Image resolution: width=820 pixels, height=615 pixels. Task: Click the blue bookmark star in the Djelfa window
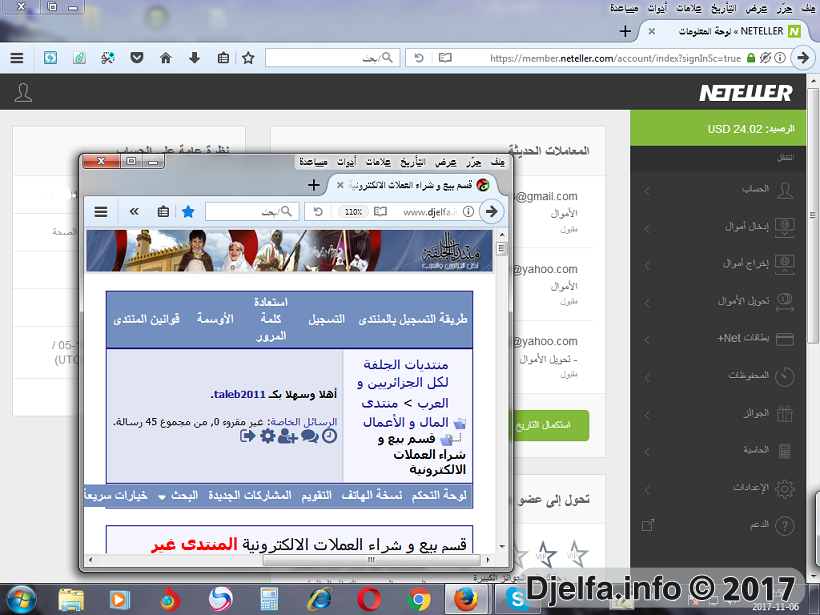188,211
